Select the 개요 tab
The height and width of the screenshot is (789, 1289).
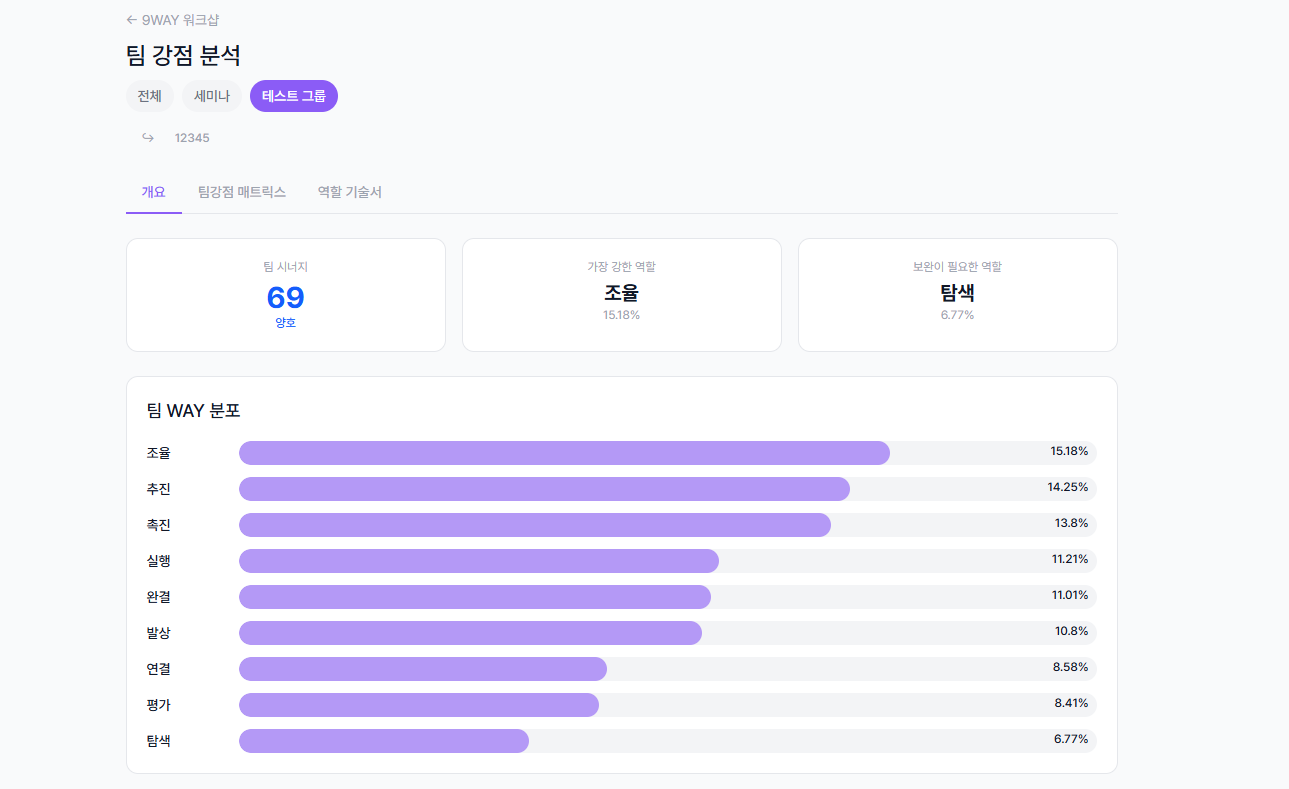pyautogui.click(x=153, y=192)
